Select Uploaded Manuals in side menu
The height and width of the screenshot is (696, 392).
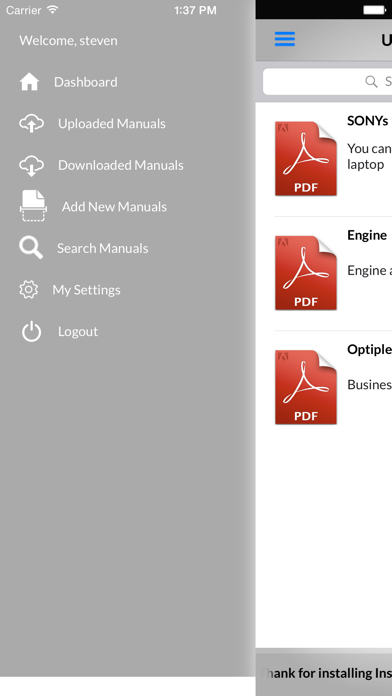coord(112,123)
